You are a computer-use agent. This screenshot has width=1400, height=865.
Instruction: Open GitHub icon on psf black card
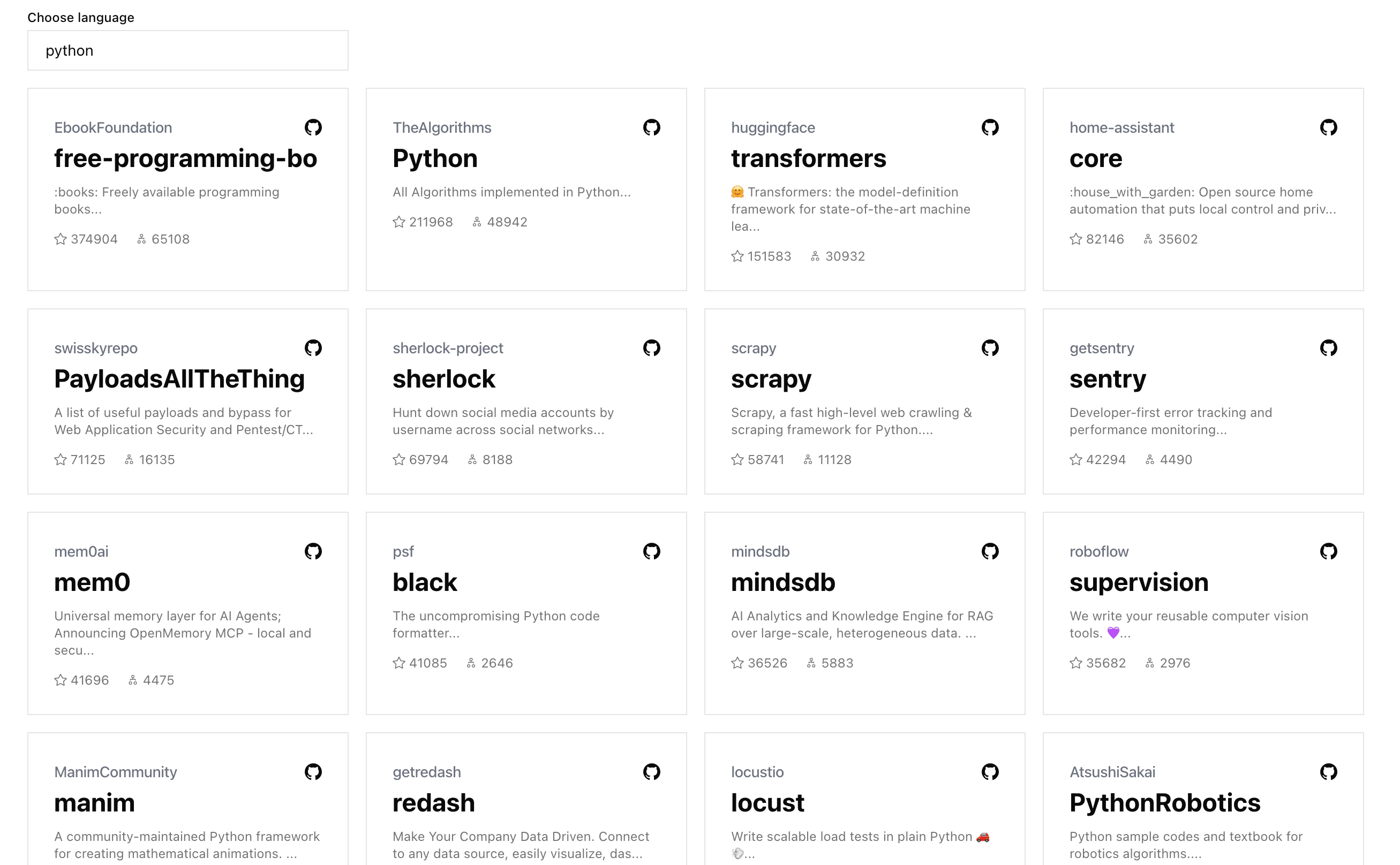[651, 551]
